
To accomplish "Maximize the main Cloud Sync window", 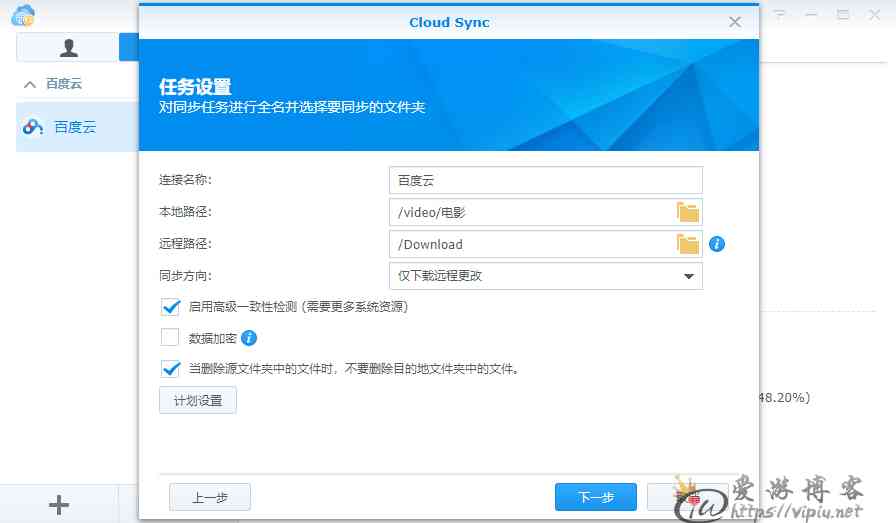I will 843,15.
